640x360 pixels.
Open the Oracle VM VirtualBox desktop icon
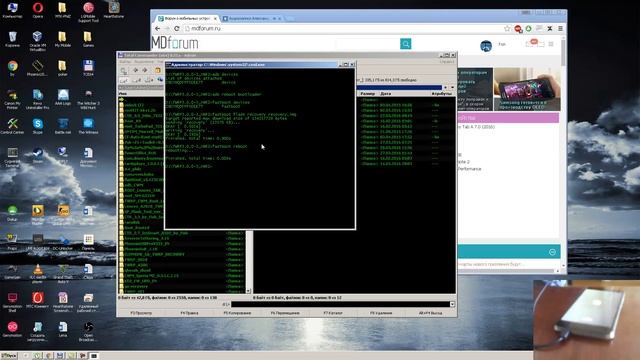pyautogui.click(x=38, y=41)
